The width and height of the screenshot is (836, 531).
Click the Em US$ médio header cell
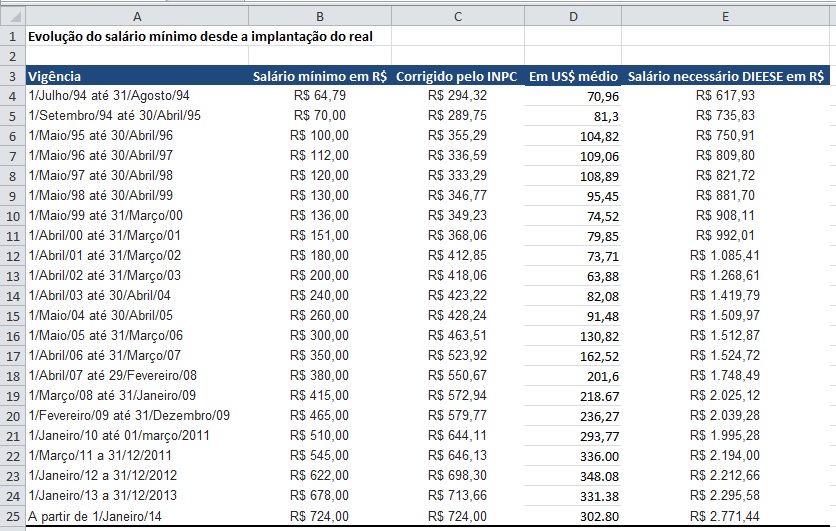573,76
